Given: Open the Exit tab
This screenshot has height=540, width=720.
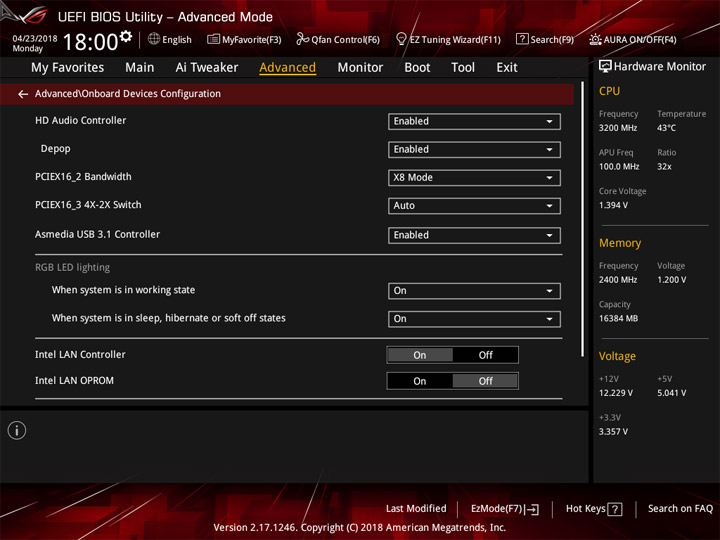Looking at the screenshot, I should [506, 68].
